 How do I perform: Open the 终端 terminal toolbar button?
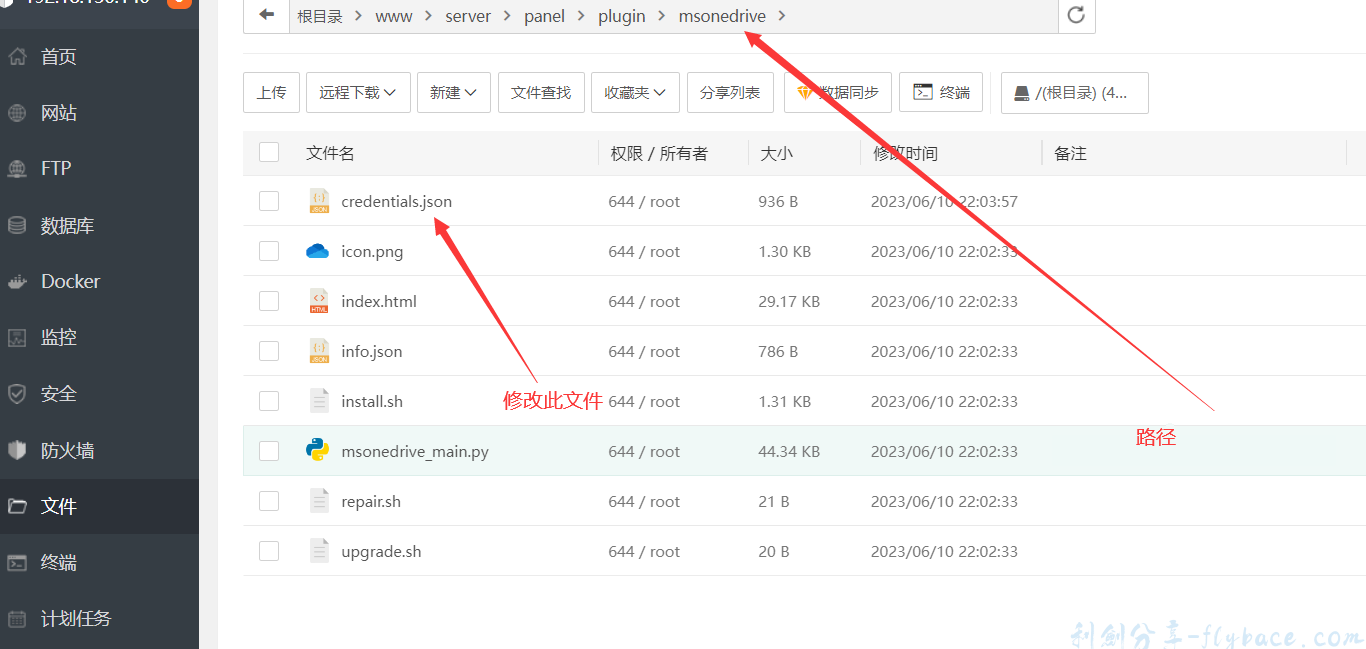(941, 92)
